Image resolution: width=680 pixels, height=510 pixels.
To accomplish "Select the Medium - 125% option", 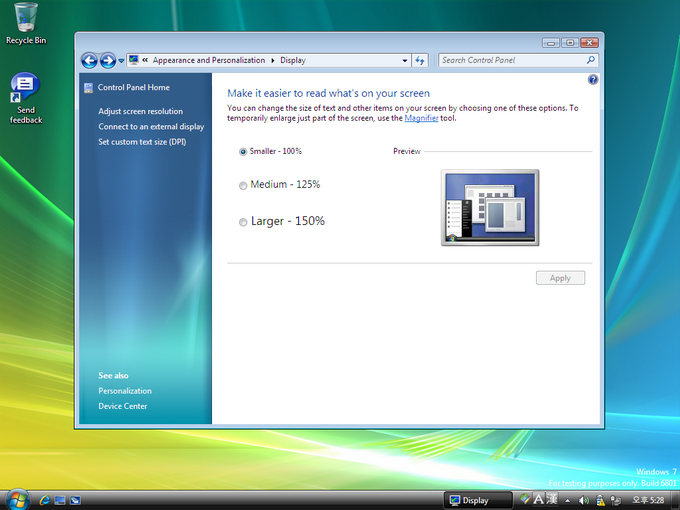I will pos(280,185).
